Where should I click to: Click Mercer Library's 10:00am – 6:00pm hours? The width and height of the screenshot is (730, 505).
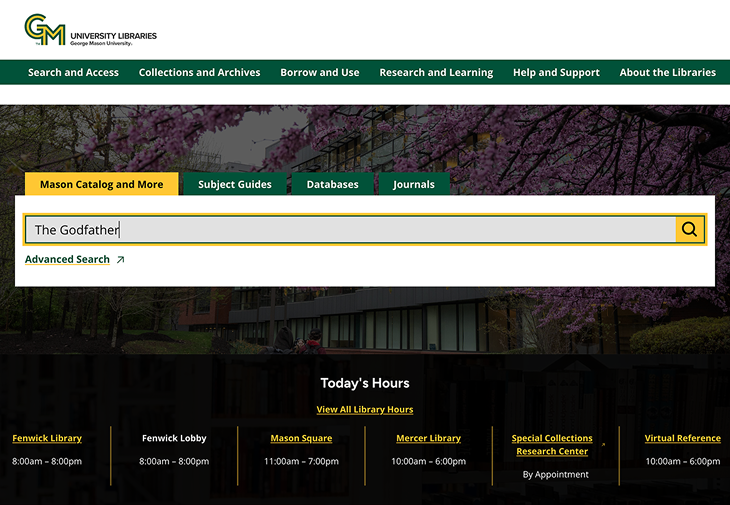(428, 461)
